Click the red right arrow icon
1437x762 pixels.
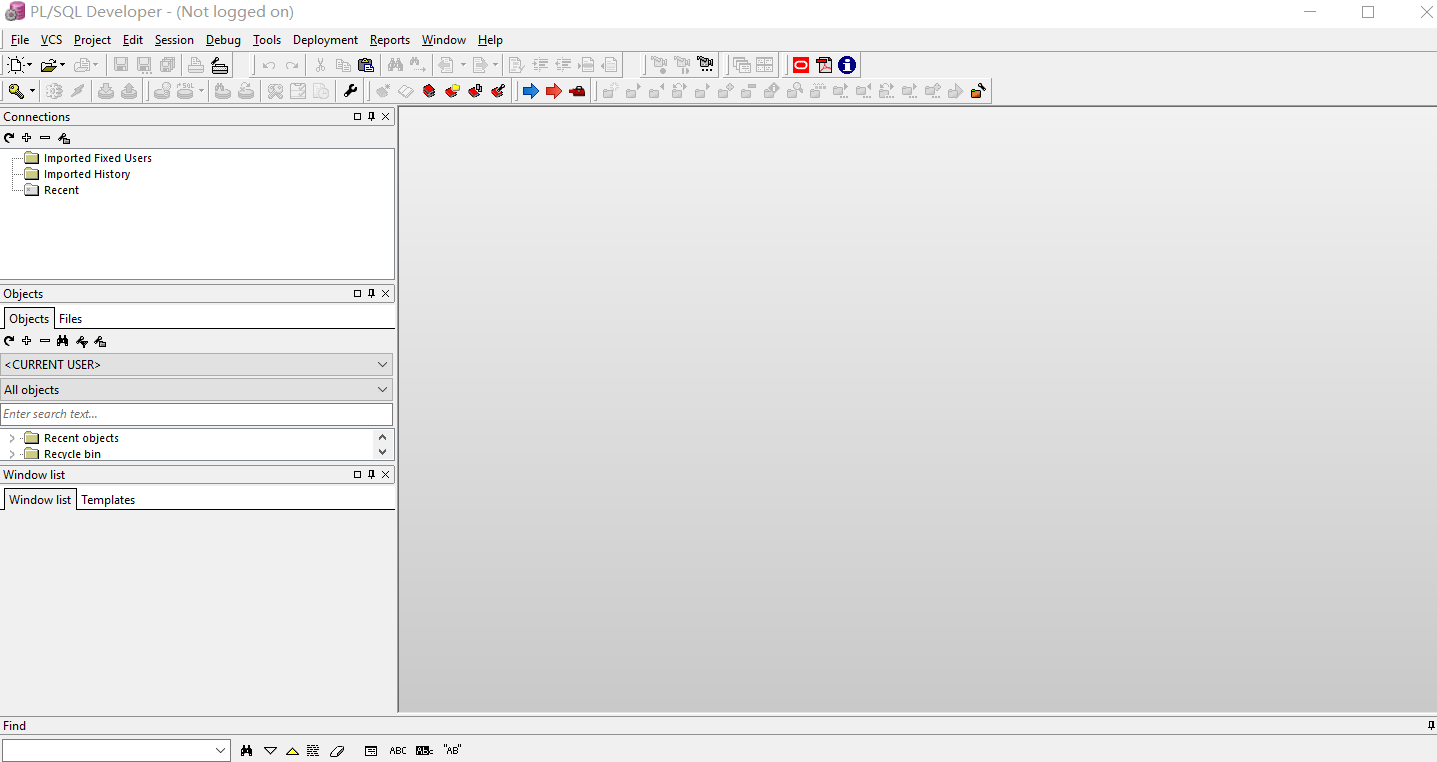point(553,91)
